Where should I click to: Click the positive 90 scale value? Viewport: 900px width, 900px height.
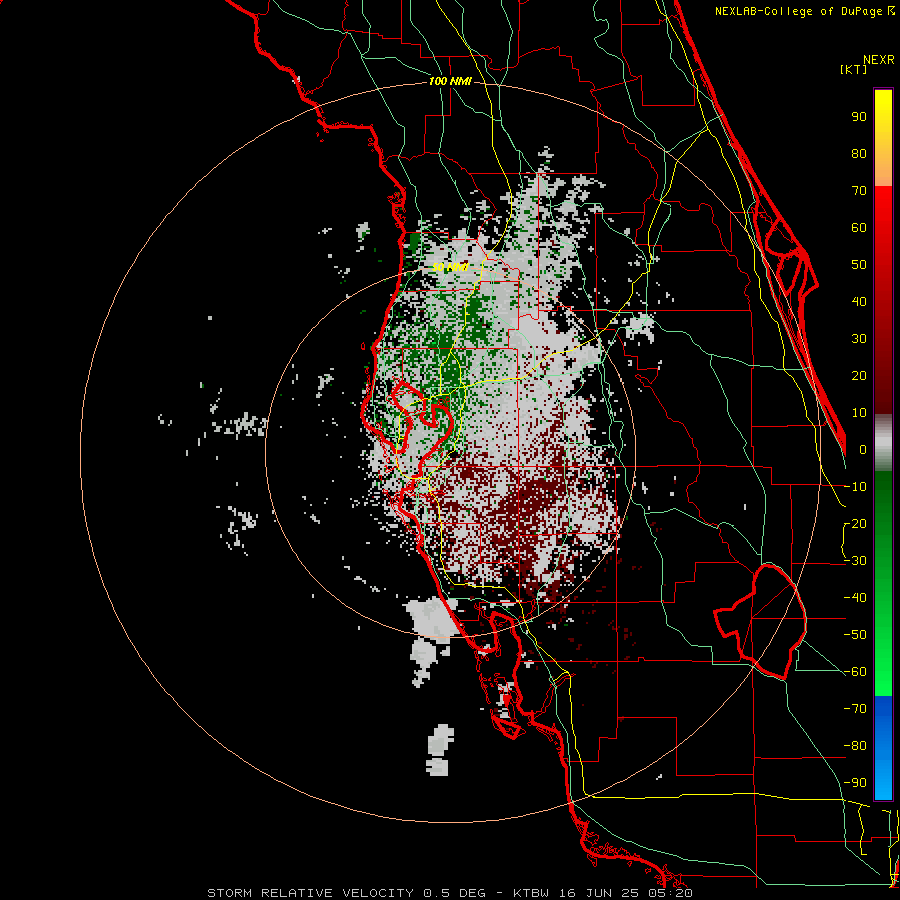(x=859, y=117)
